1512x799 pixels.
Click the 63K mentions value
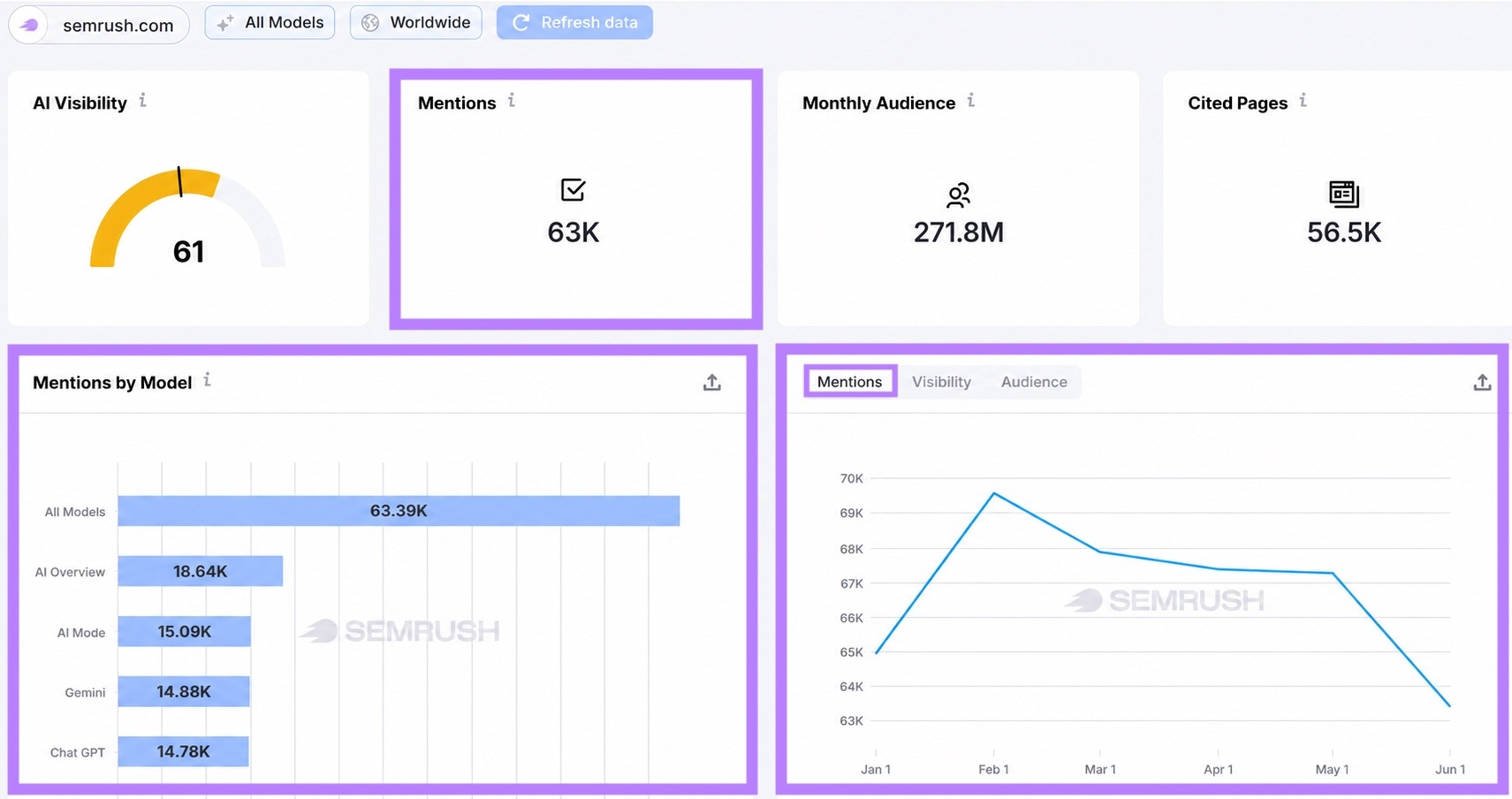[x=574, y=232]
